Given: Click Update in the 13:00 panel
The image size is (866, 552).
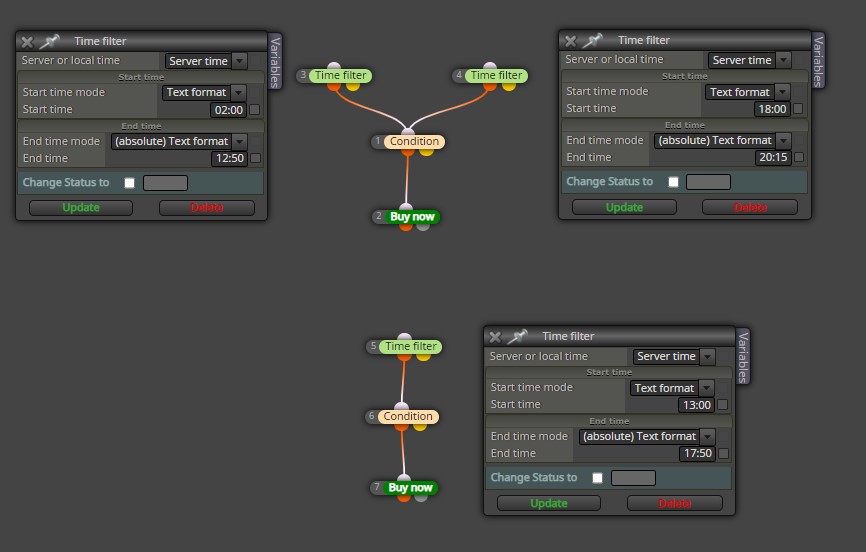Looking at the screenshot, I should pos(549,503).
